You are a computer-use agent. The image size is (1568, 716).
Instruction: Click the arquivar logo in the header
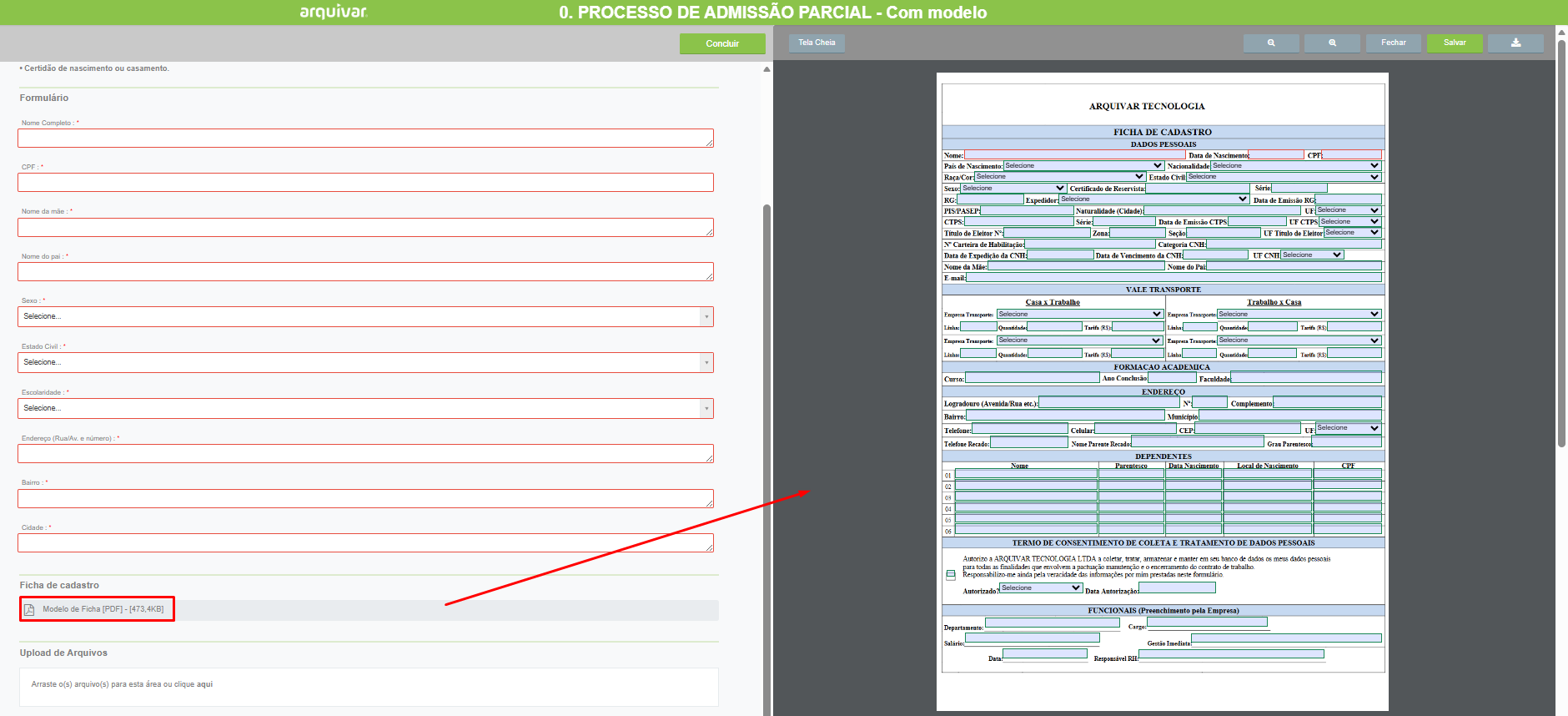coord(334,12)
